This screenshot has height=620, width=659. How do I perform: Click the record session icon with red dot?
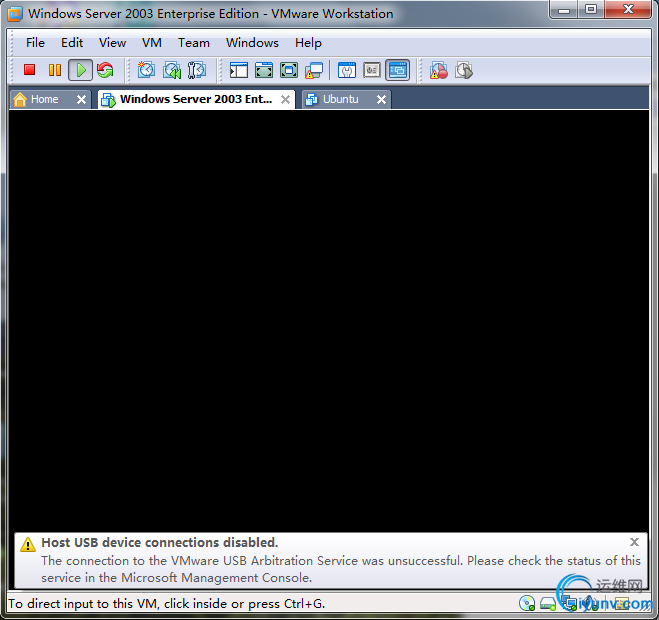point(438,70)
